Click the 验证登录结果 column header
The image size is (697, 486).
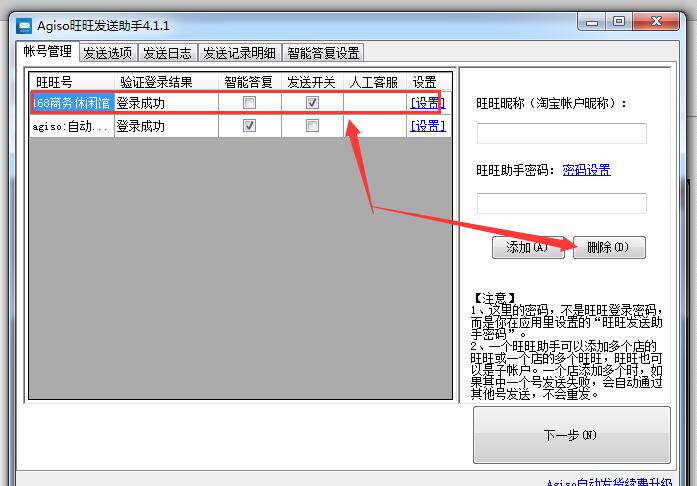click(x=166, y=82)
